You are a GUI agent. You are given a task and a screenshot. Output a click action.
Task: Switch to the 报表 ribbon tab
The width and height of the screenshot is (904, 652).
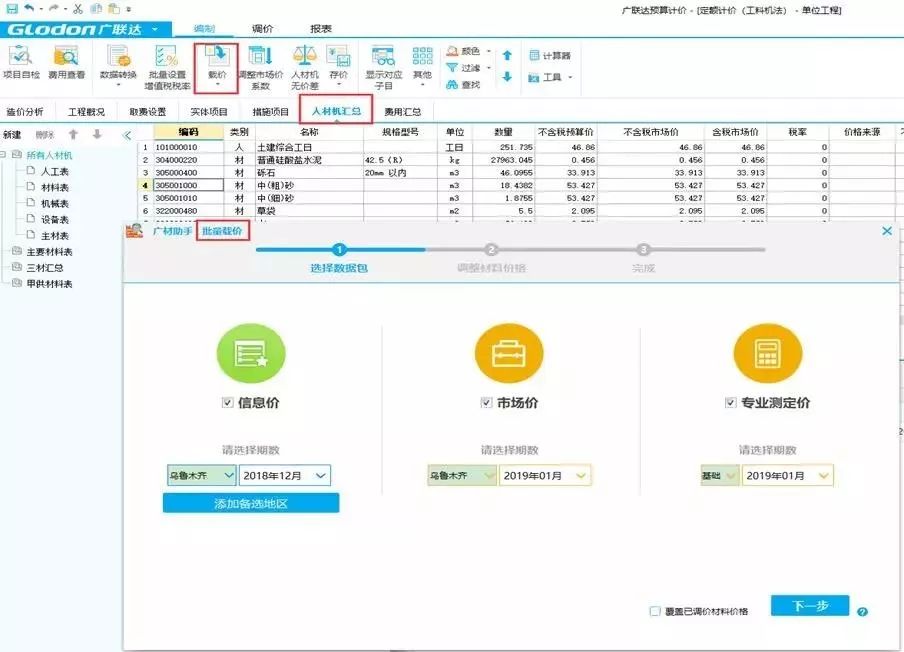tap(321, 29)
